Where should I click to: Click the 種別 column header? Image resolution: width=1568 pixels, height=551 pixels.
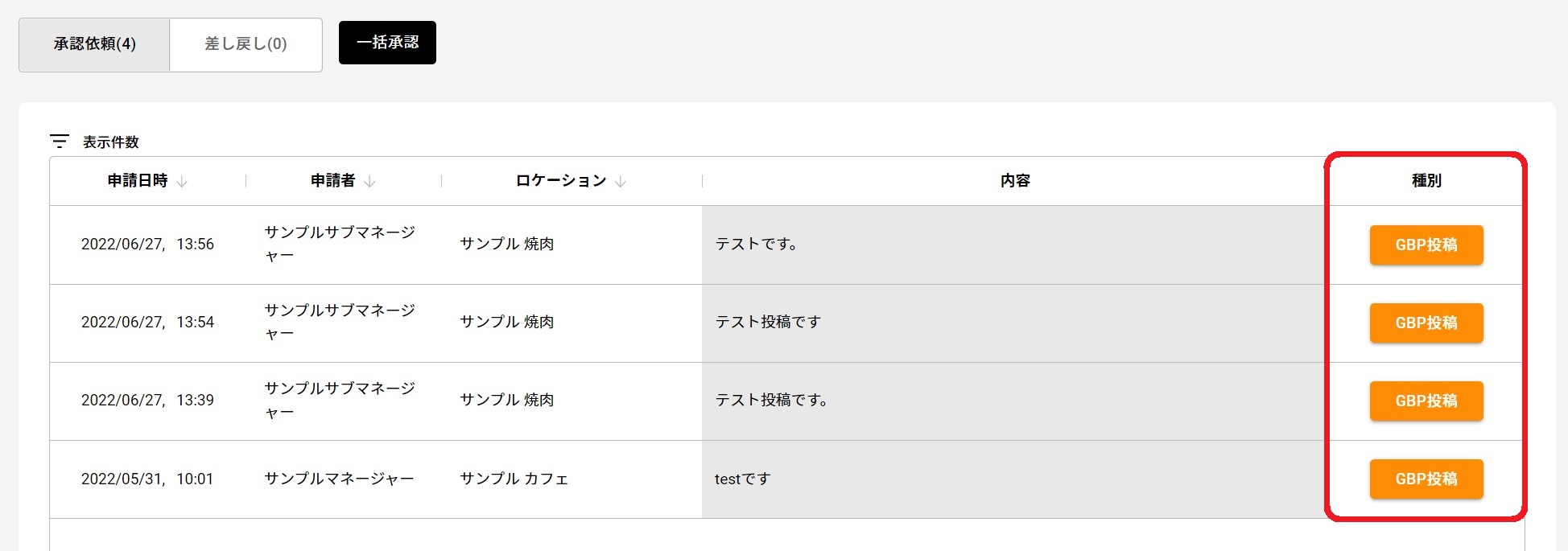(x=1426, y=181)
